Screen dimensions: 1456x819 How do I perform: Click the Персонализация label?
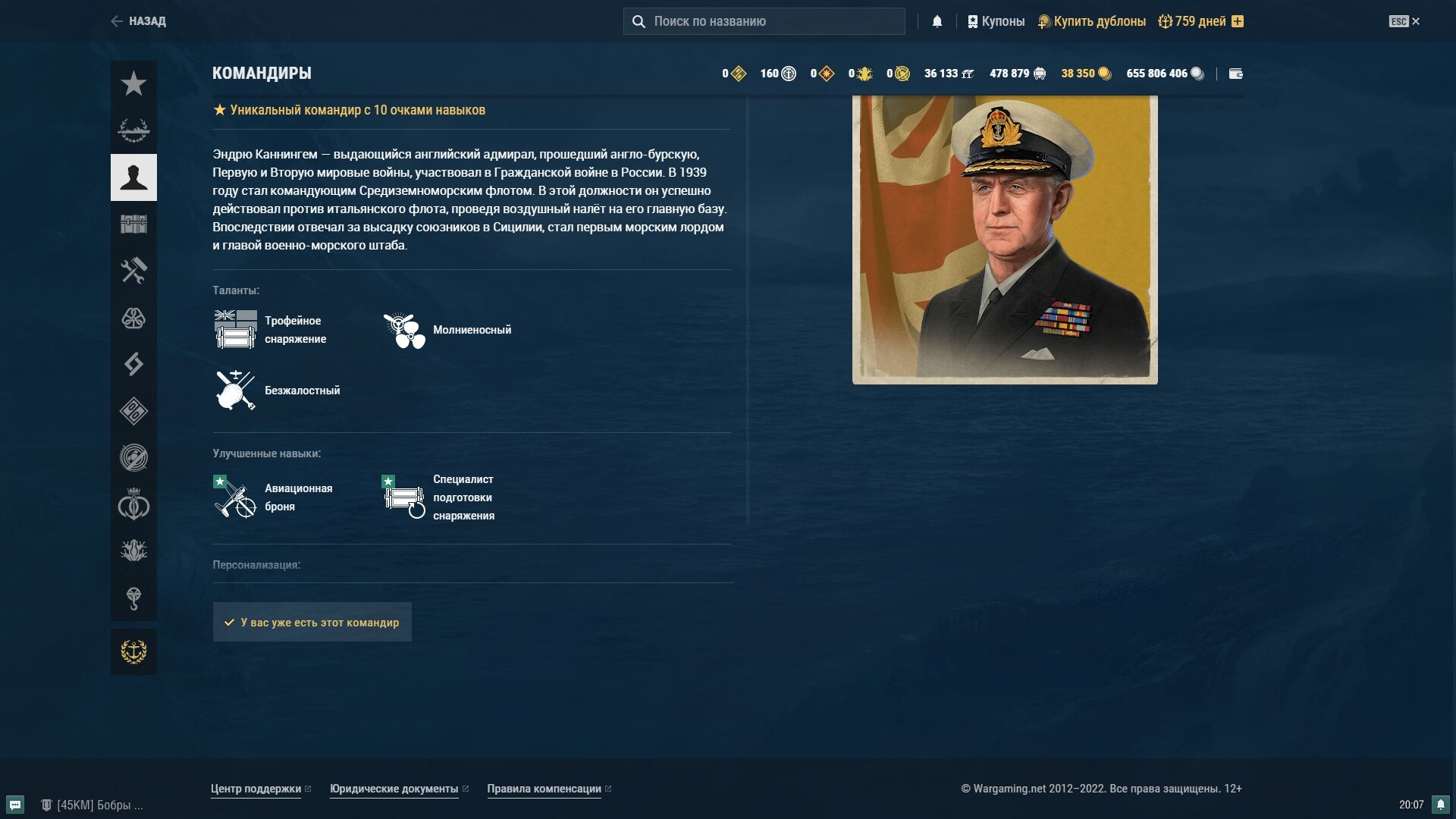click(256, 565)
